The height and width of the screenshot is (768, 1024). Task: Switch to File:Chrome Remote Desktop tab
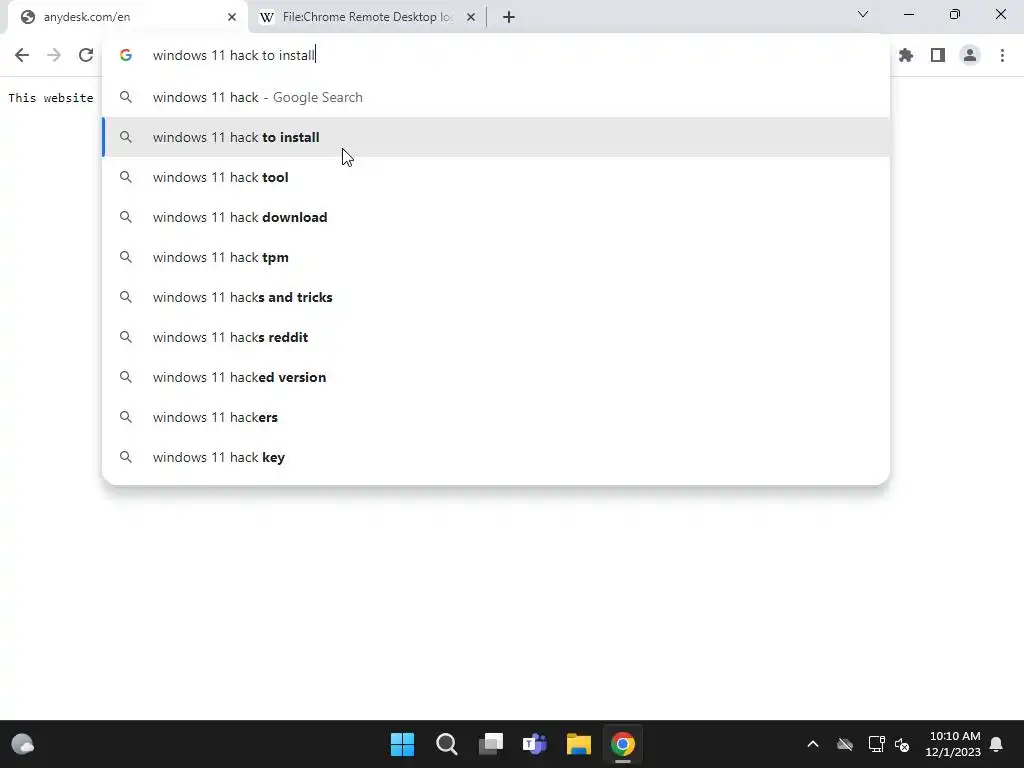point(368,17)
